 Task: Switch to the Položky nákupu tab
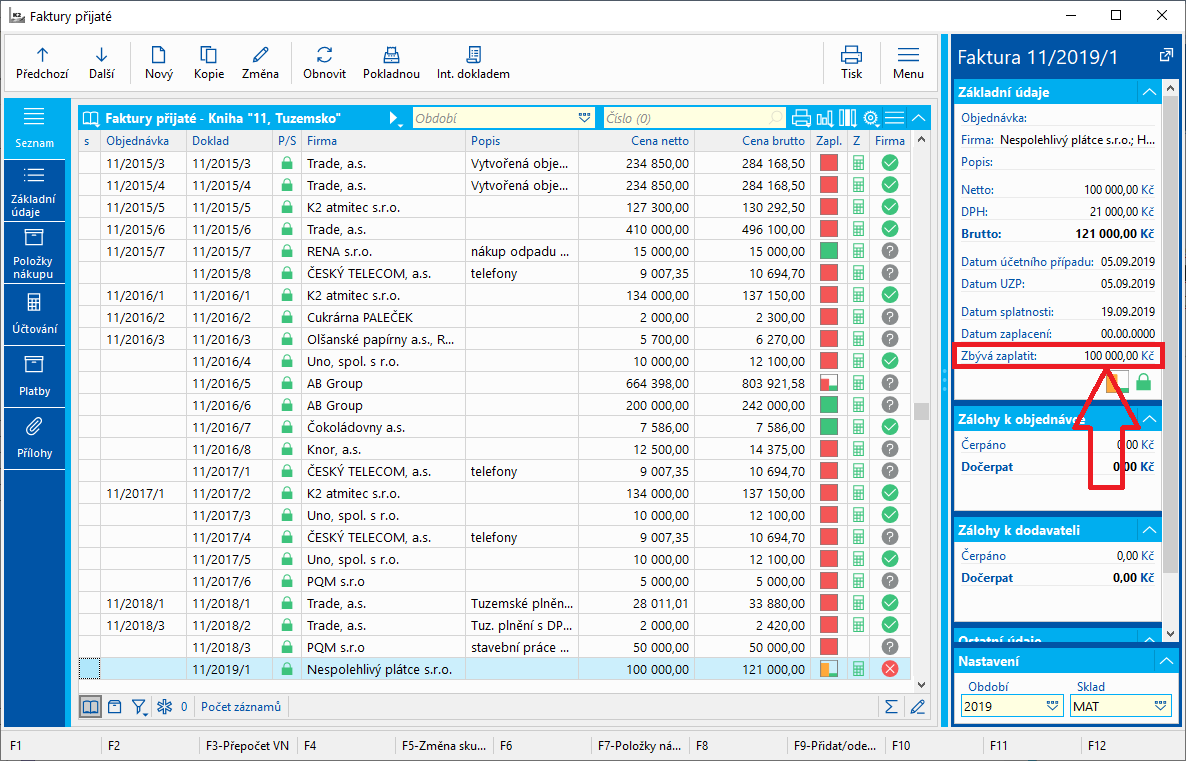pyautogui.click(x=34, y=251)
